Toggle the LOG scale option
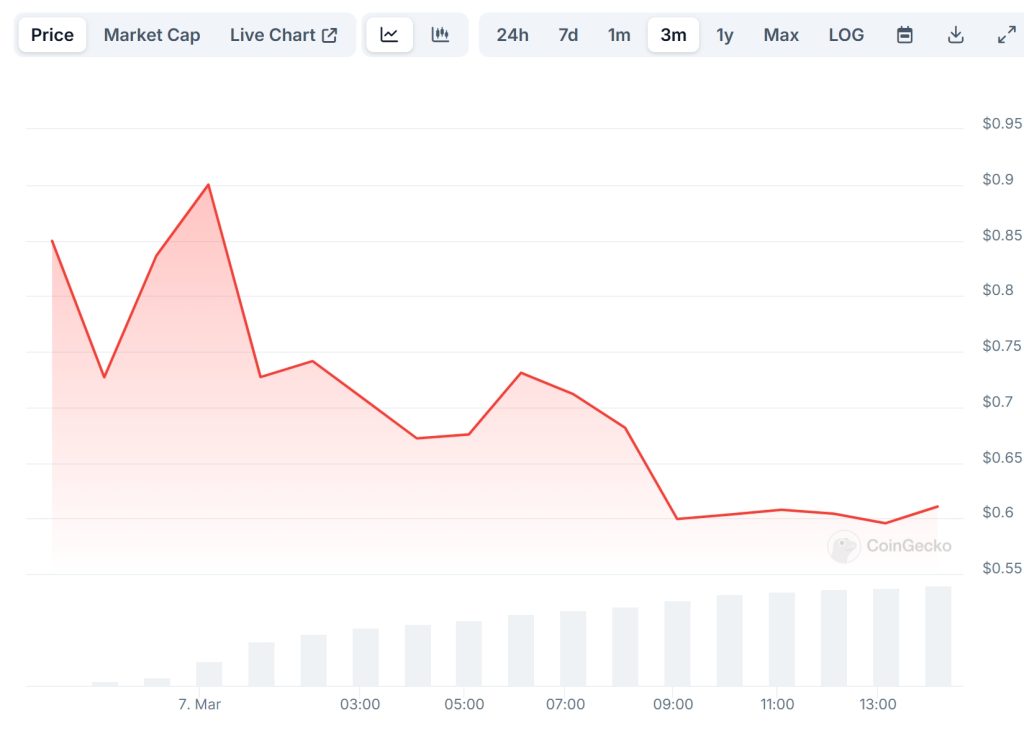Viewport: 1024px width, 741px height. tap(846, 35)
